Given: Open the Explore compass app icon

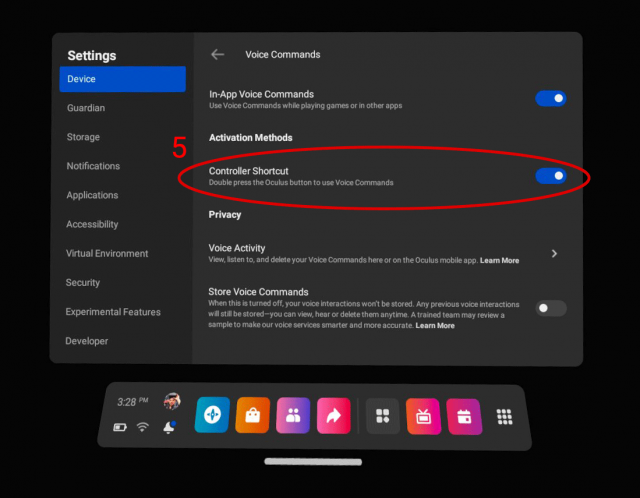Looking at the screenshot, I should pyautogui.click(x=212, y=415).
